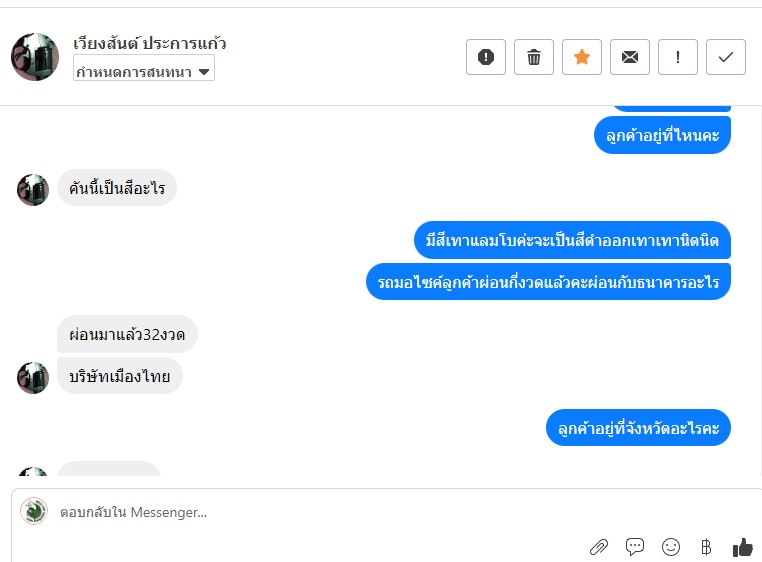Click the exclamation mark priority button
Viewport: 762px width, 562px height.
tap(678, 57)
